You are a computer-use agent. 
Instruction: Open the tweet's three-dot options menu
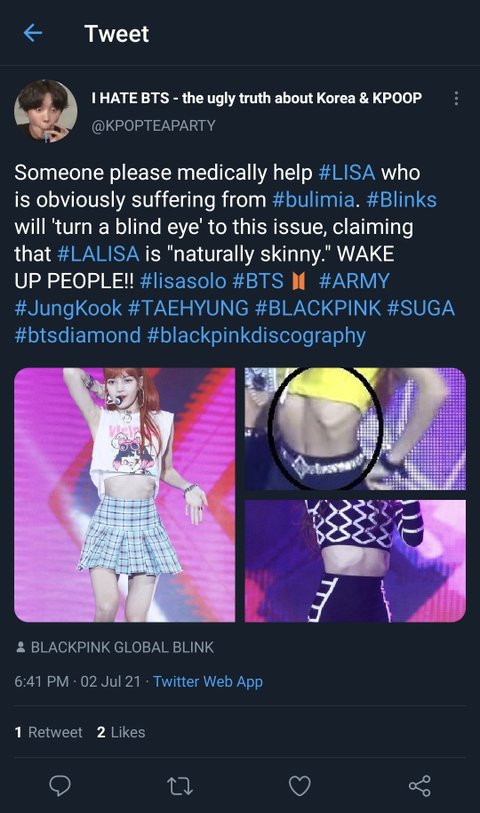coord(456,99)
